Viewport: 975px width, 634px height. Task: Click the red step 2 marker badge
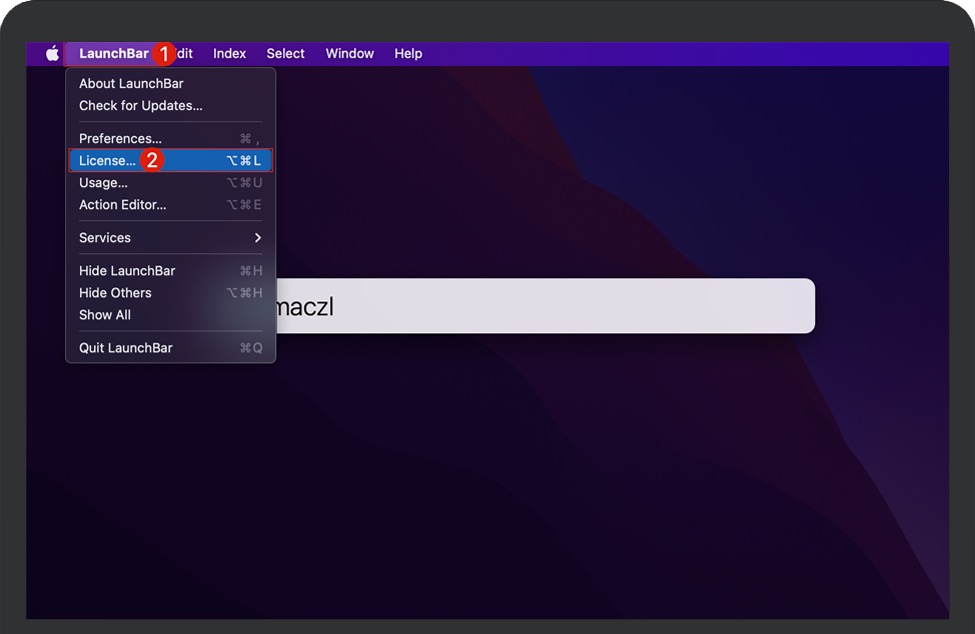click(152, 161)
